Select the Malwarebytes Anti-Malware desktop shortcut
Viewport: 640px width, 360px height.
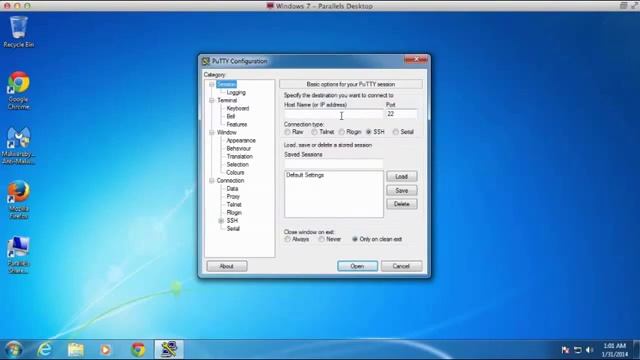point(18,145)
